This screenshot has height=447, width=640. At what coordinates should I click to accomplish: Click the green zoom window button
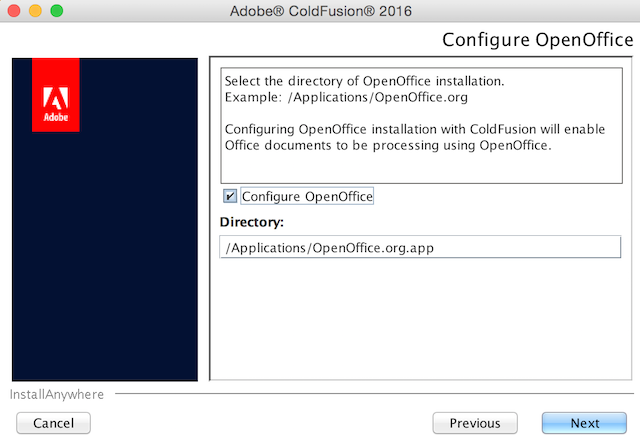[x=57, y=11]
